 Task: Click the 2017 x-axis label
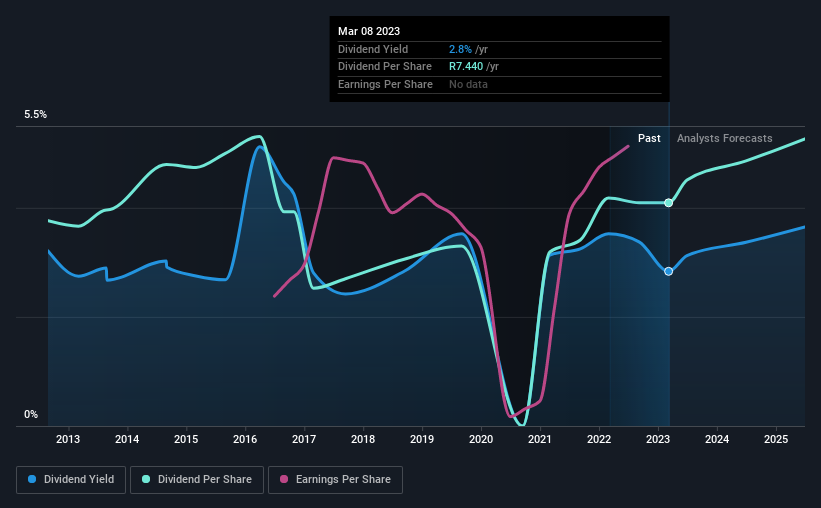coord(304,439)
